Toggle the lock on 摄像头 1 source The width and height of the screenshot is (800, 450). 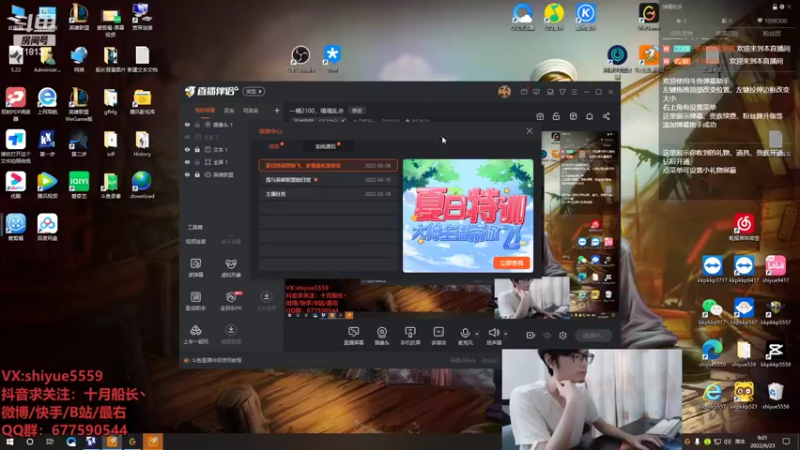[197, 125]
